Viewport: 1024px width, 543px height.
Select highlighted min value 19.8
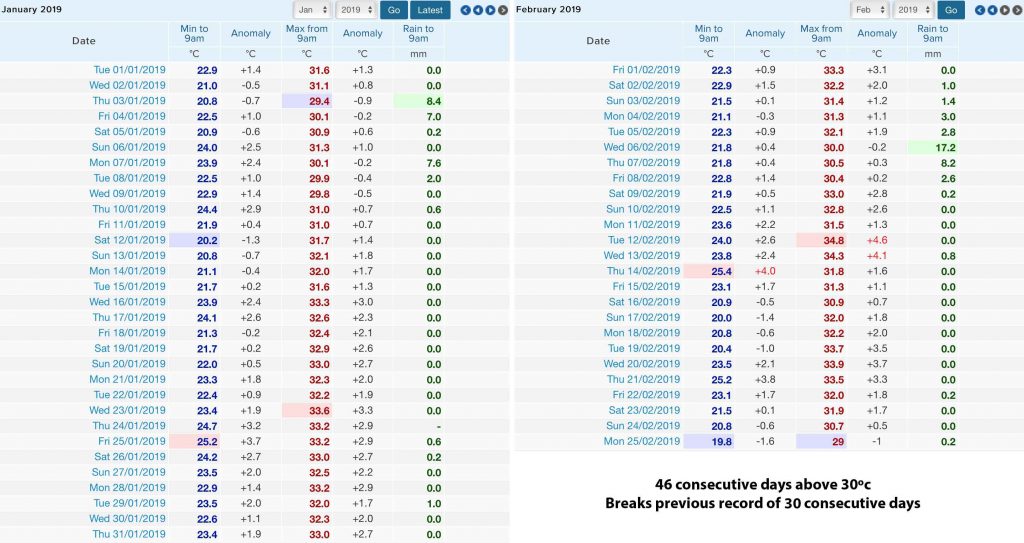click(722, 442)
